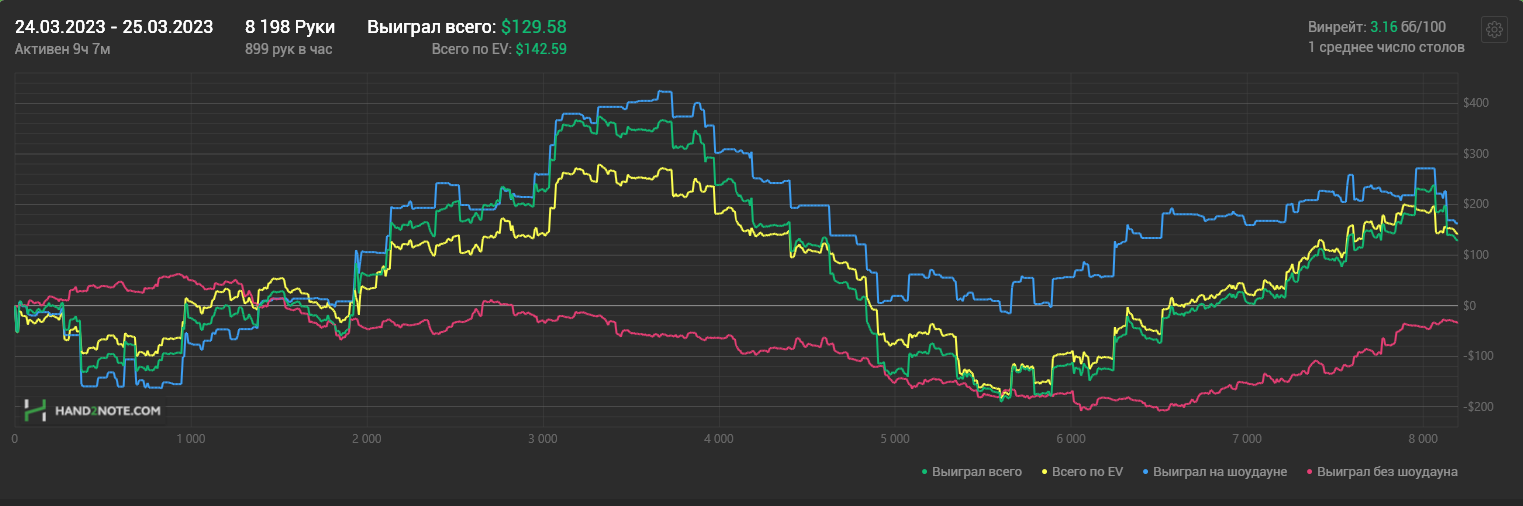Click the $400 y-axis label
1523x506 pixels.
1477,103
